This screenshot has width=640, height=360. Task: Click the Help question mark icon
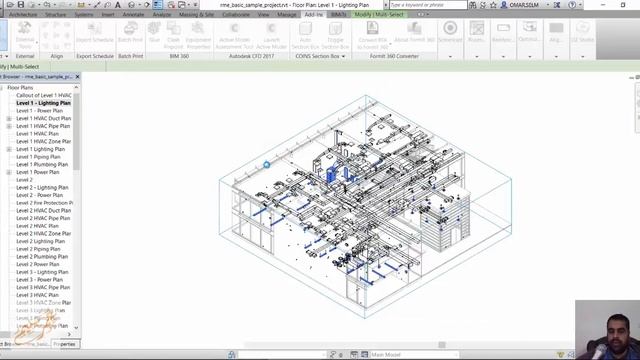click(x=572, y=5)
